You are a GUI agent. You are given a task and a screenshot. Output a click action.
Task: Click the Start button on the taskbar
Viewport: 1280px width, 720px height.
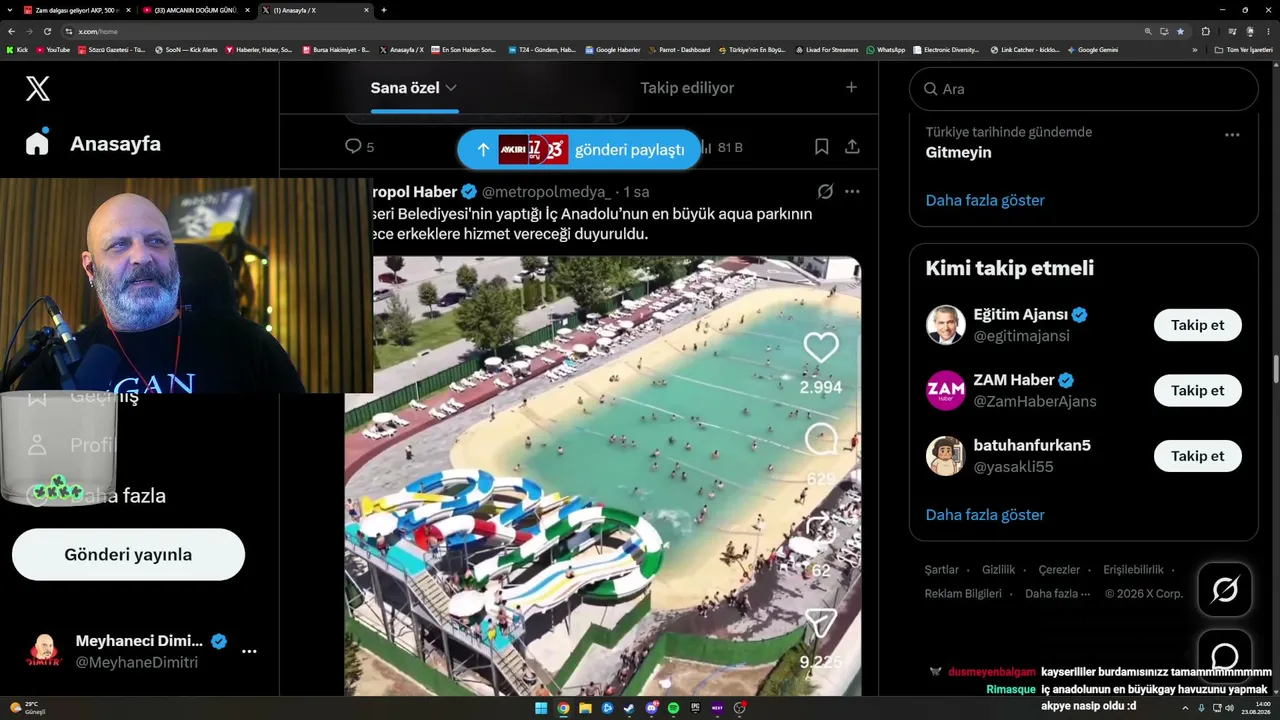point(541,708)
